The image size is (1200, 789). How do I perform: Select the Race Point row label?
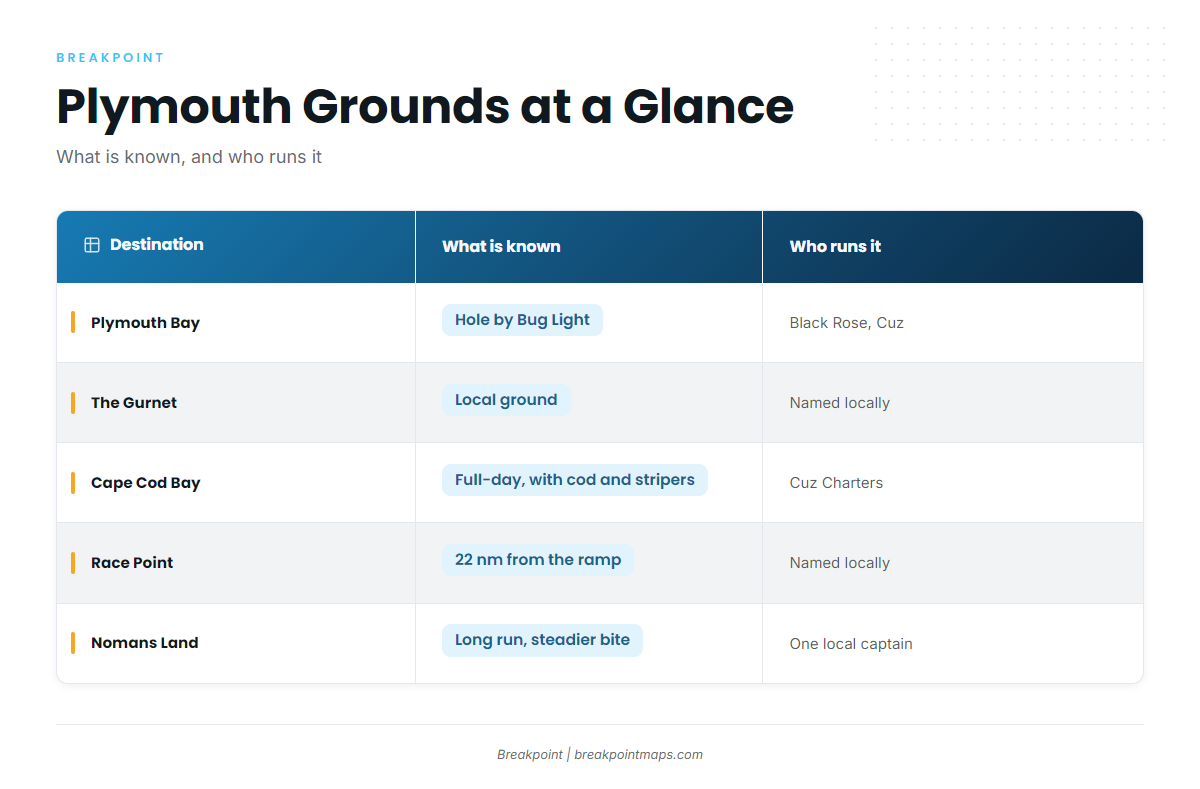[x=132, y=563]
